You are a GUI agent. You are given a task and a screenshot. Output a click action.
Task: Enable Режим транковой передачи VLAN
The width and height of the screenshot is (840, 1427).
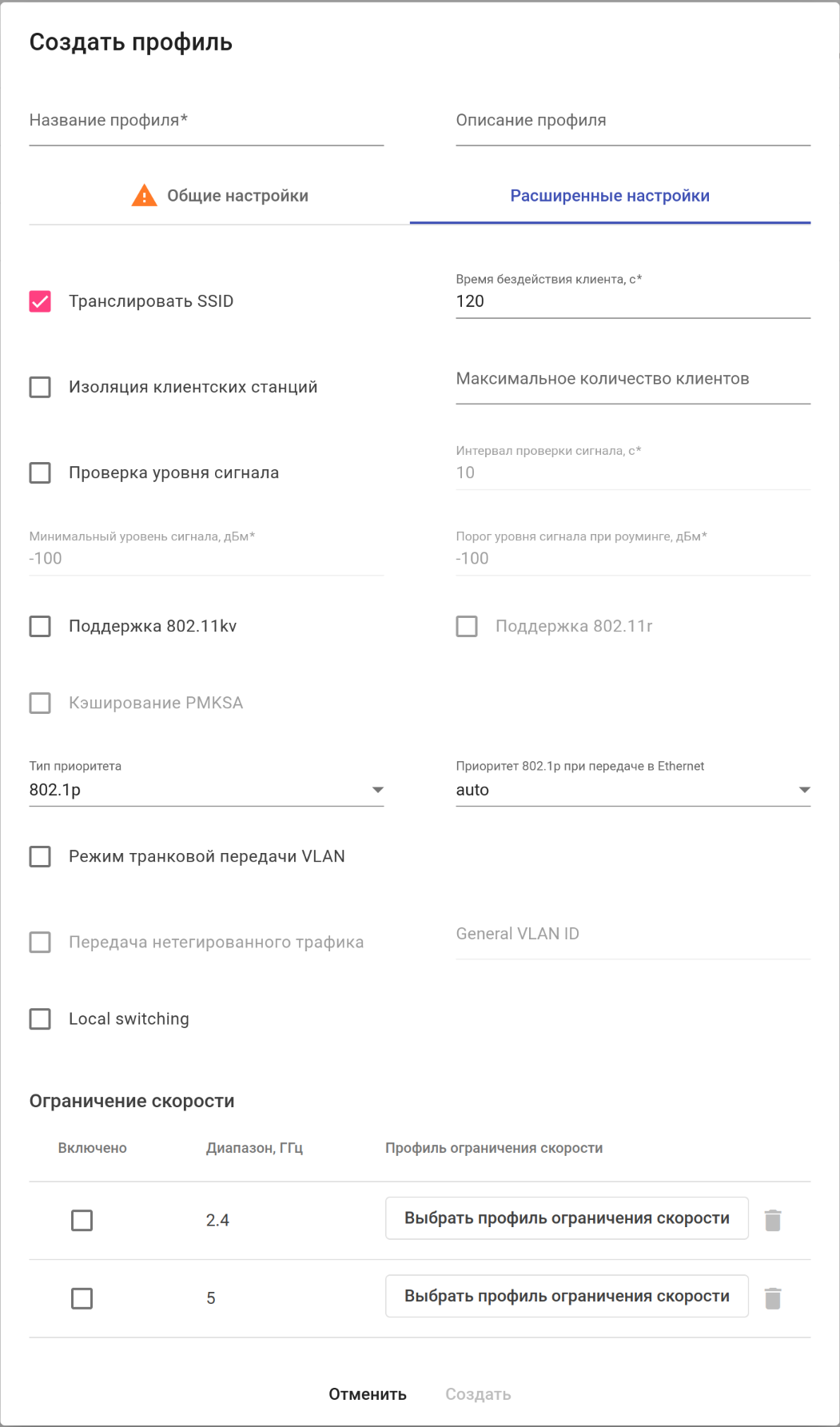40,856
